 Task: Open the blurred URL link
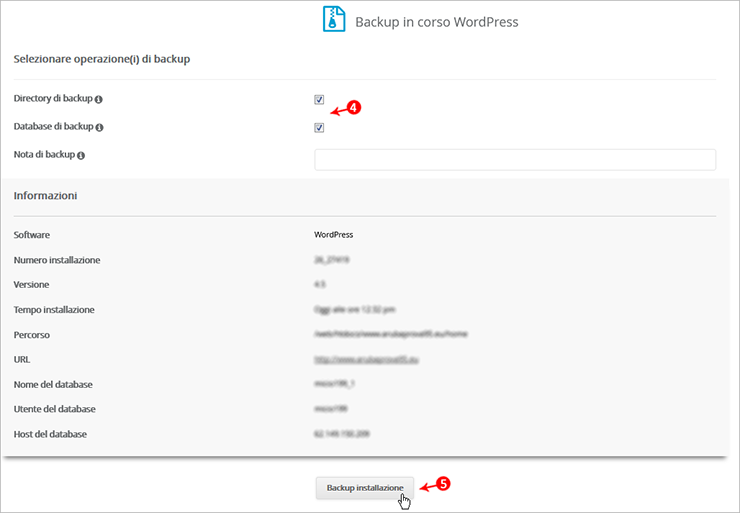click(x=366, y=360)
